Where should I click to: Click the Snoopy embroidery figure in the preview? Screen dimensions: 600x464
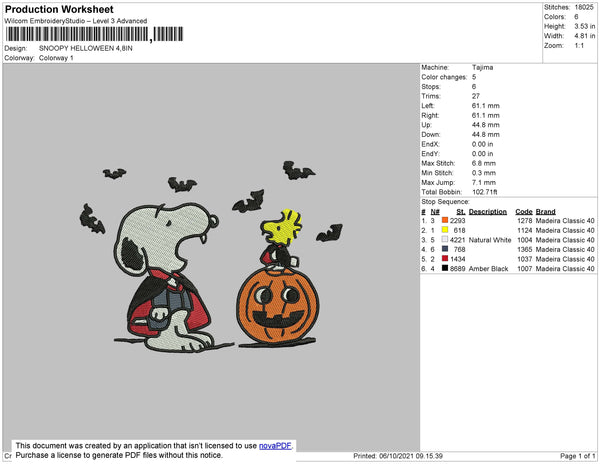pos(166,277)
